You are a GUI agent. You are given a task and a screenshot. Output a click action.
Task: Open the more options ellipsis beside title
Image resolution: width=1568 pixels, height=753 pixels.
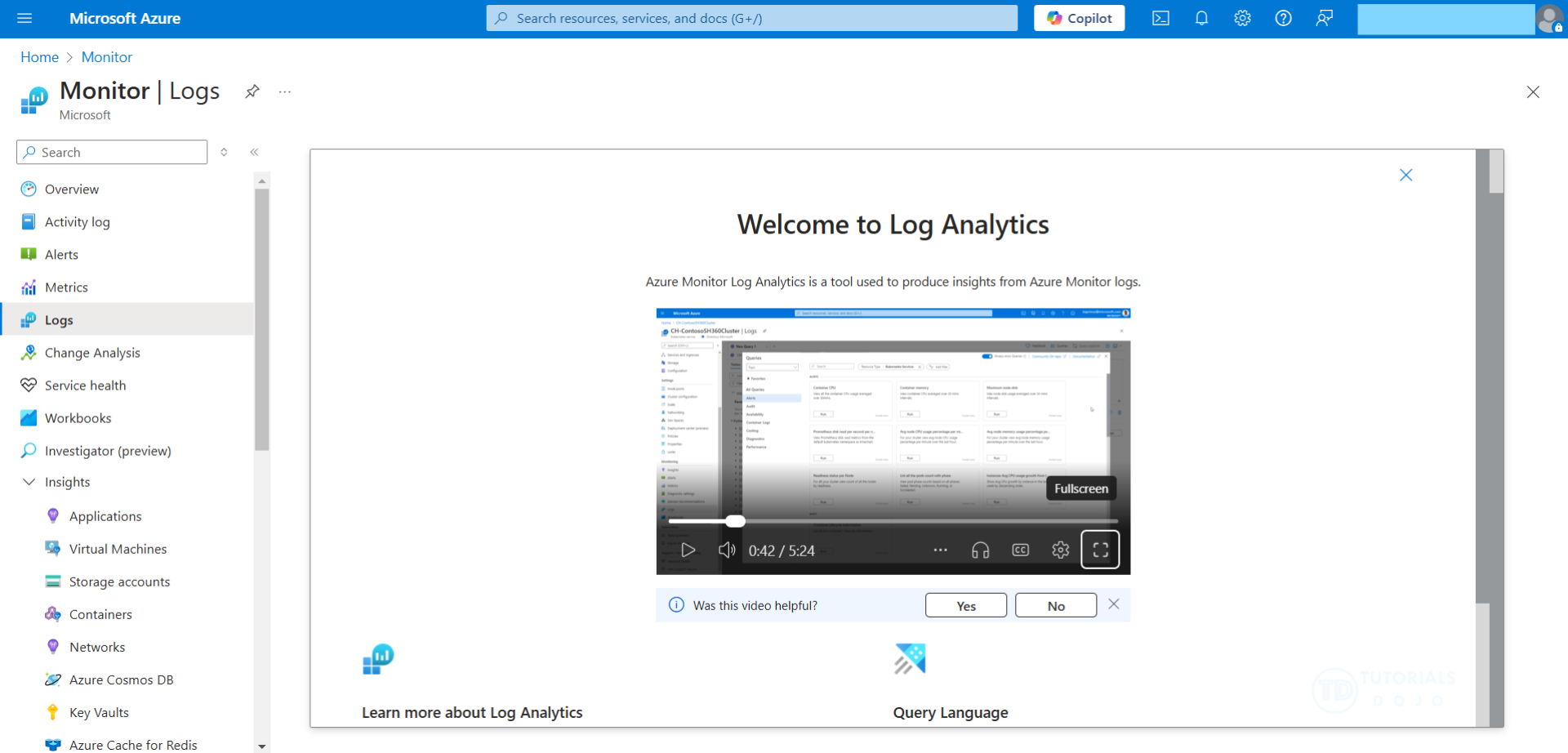(284, 91)
